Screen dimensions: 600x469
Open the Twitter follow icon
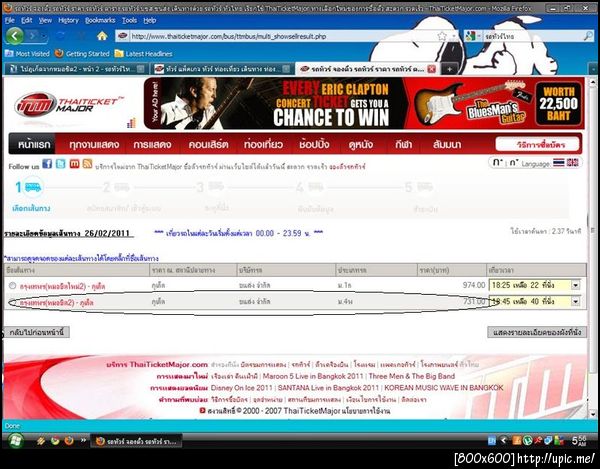(60, 164)
